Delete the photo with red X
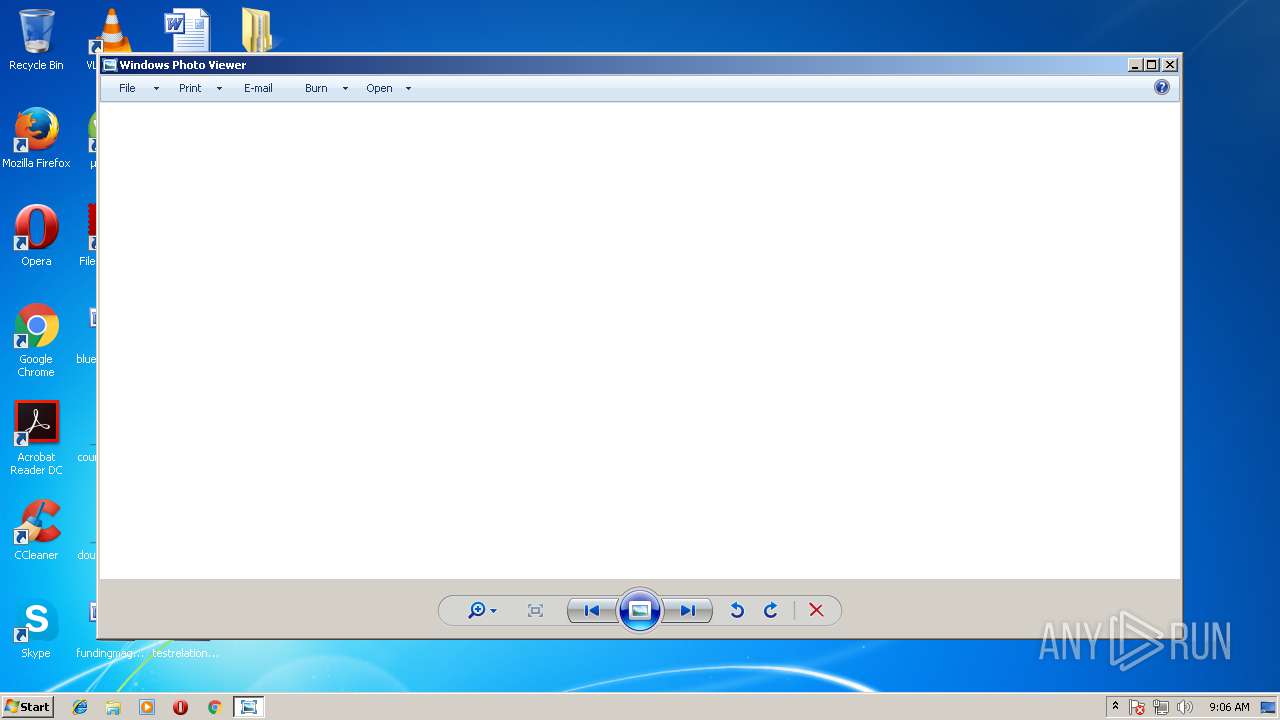This screenshot has height=720, width=1280. (816, 610)
